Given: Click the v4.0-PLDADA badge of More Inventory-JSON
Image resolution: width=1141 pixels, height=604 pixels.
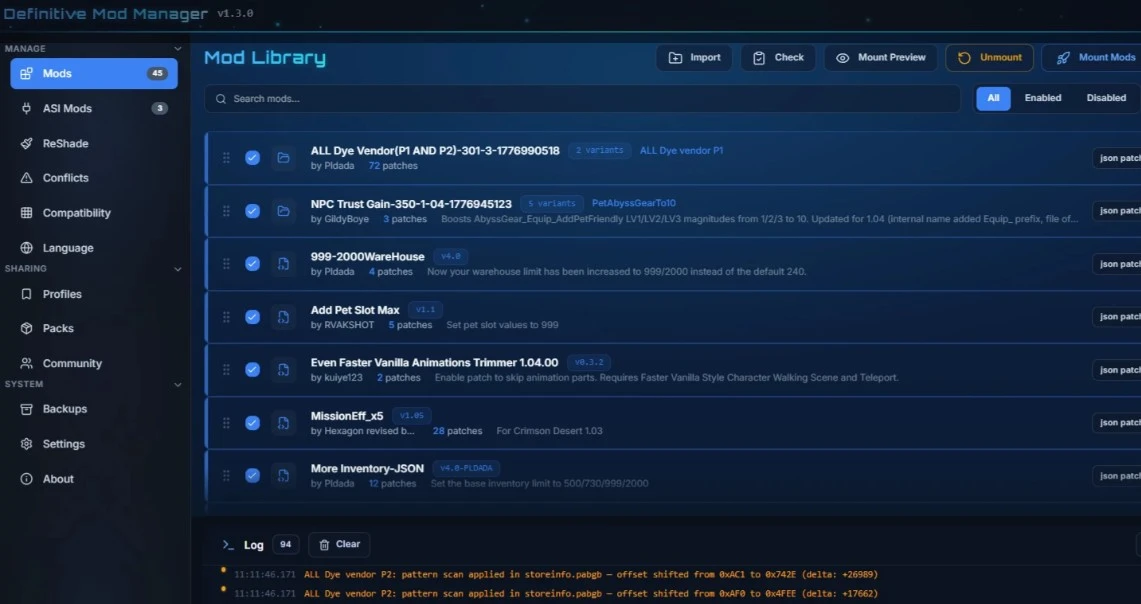Looking at the screenshot, I should click(x=466, y=468).
